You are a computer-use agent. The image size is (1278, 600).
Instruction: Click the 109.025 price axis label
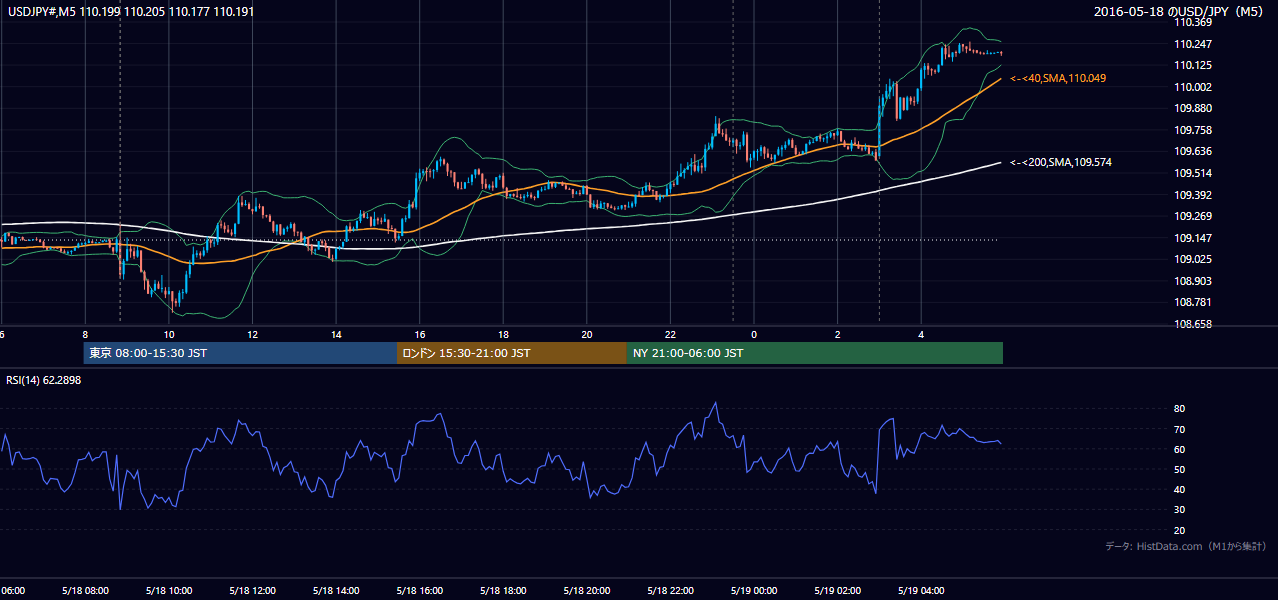pyautogui.click(x=1193, y=259)
